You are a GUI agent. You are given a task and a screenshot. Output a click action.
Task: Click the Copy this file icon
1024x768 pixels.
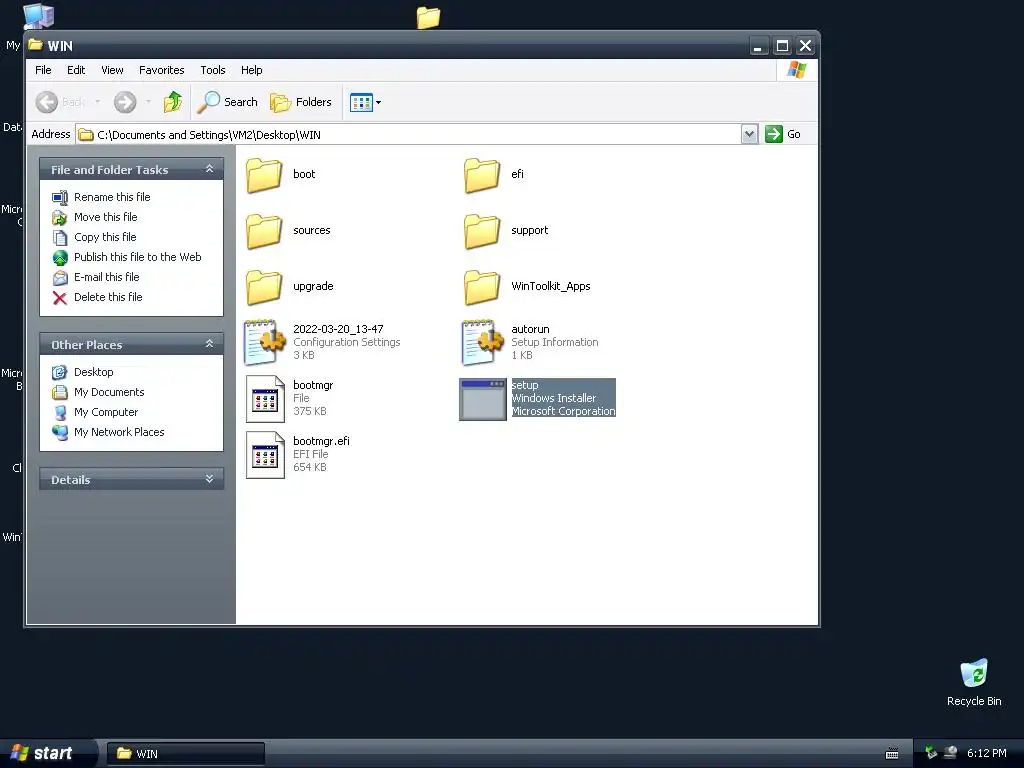(x=60, y=237)
